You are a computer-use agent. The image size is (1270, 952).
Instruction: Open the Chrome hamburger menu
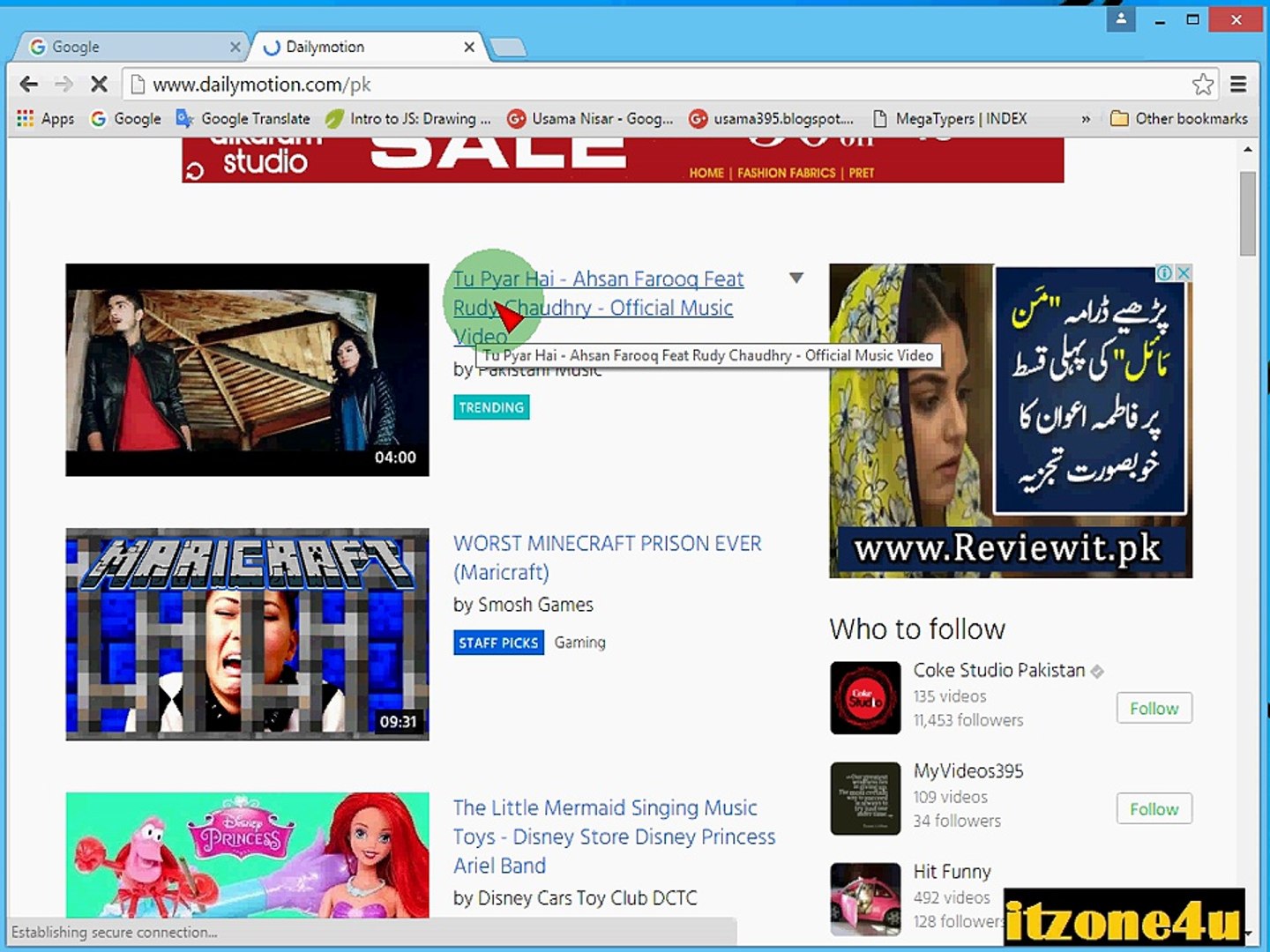[1238, 85]
